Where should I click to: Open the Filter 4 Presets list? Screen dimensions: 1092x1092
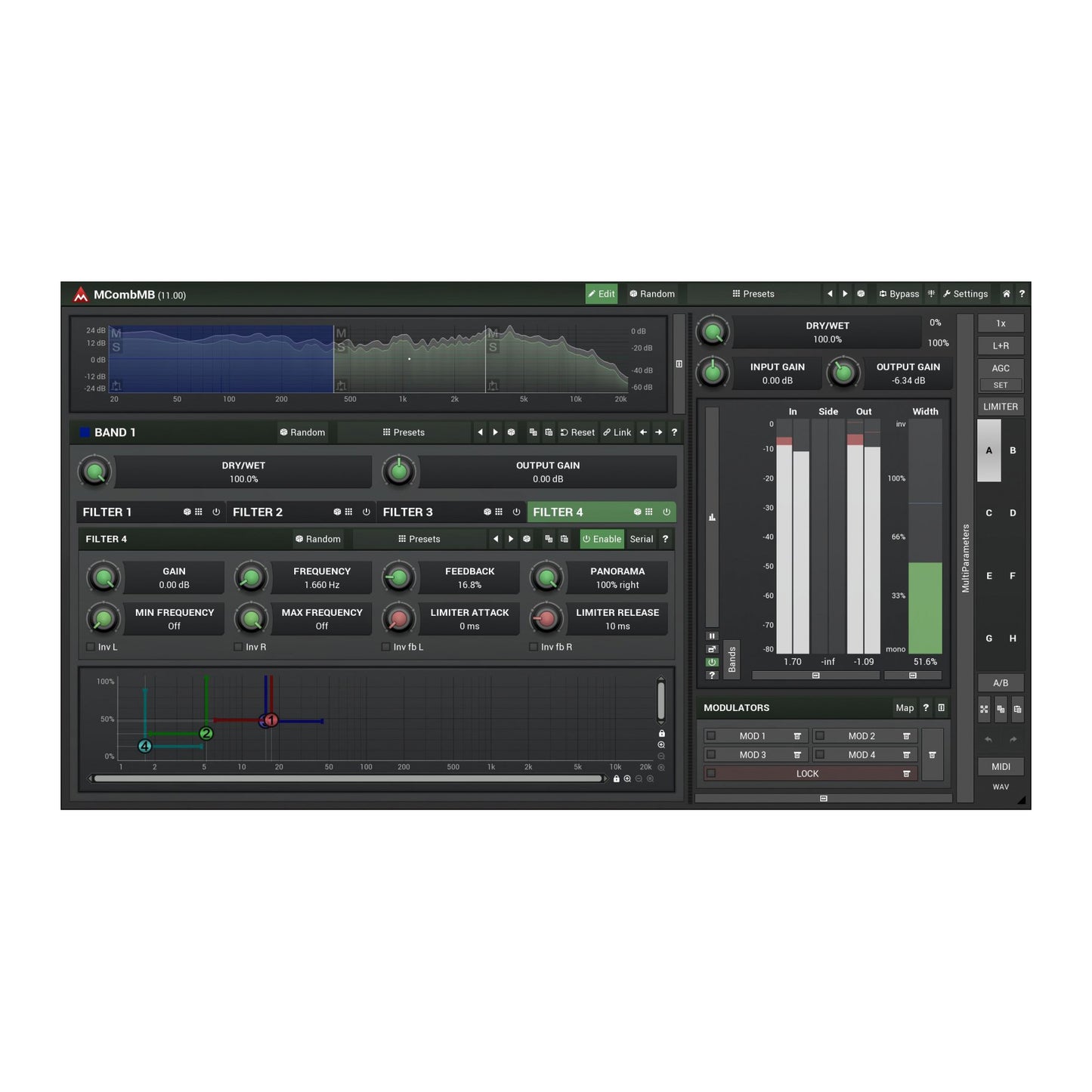(419, 539)
